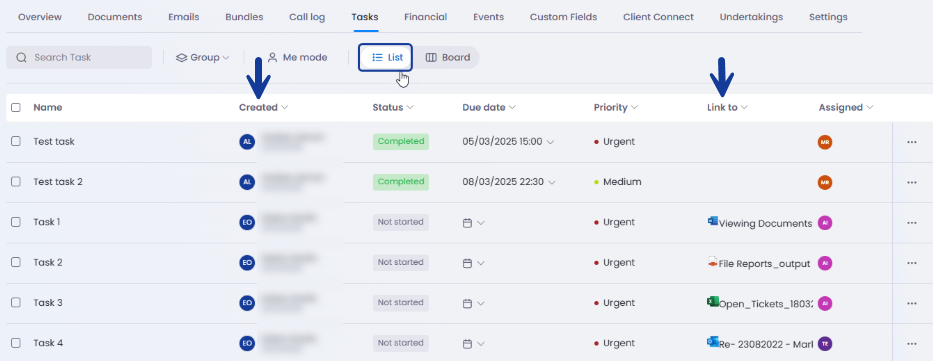Tick the select-all checkbox beside Name header
Viewport: 933px width, 361px height.
click(x=16, y=108)
